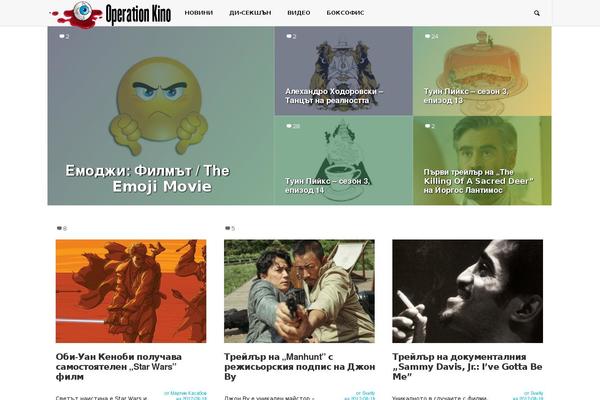This screenshot has height=400, width=600.
Task: Open the НОВИНИ menu item
Action: (x=199, y=13)
